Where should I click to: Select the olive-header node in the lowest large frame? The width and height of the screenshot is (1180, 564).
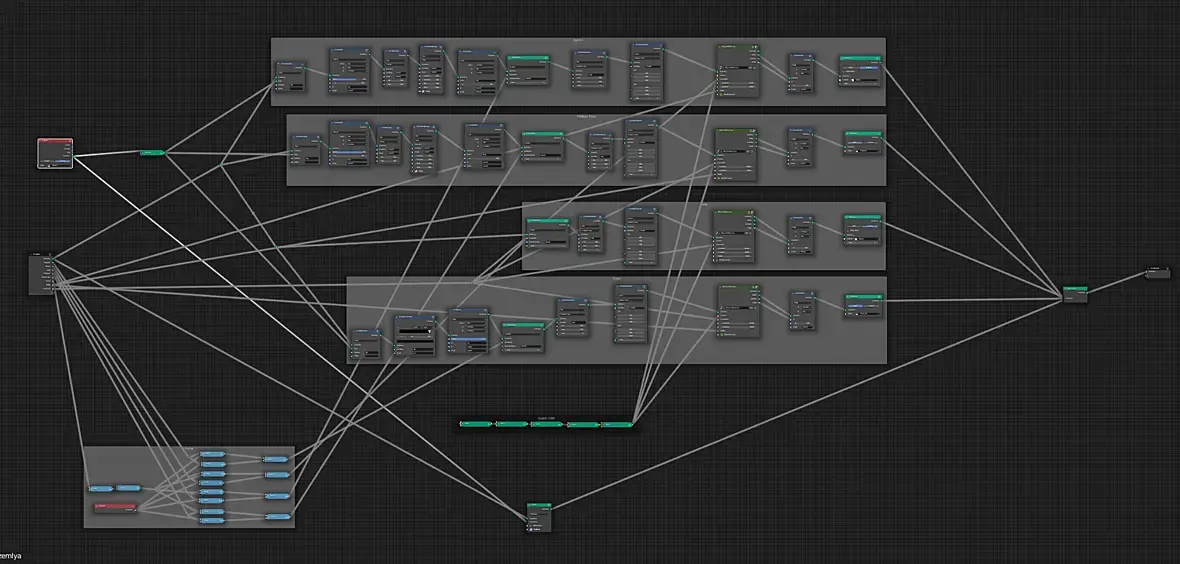click(739, 310)
